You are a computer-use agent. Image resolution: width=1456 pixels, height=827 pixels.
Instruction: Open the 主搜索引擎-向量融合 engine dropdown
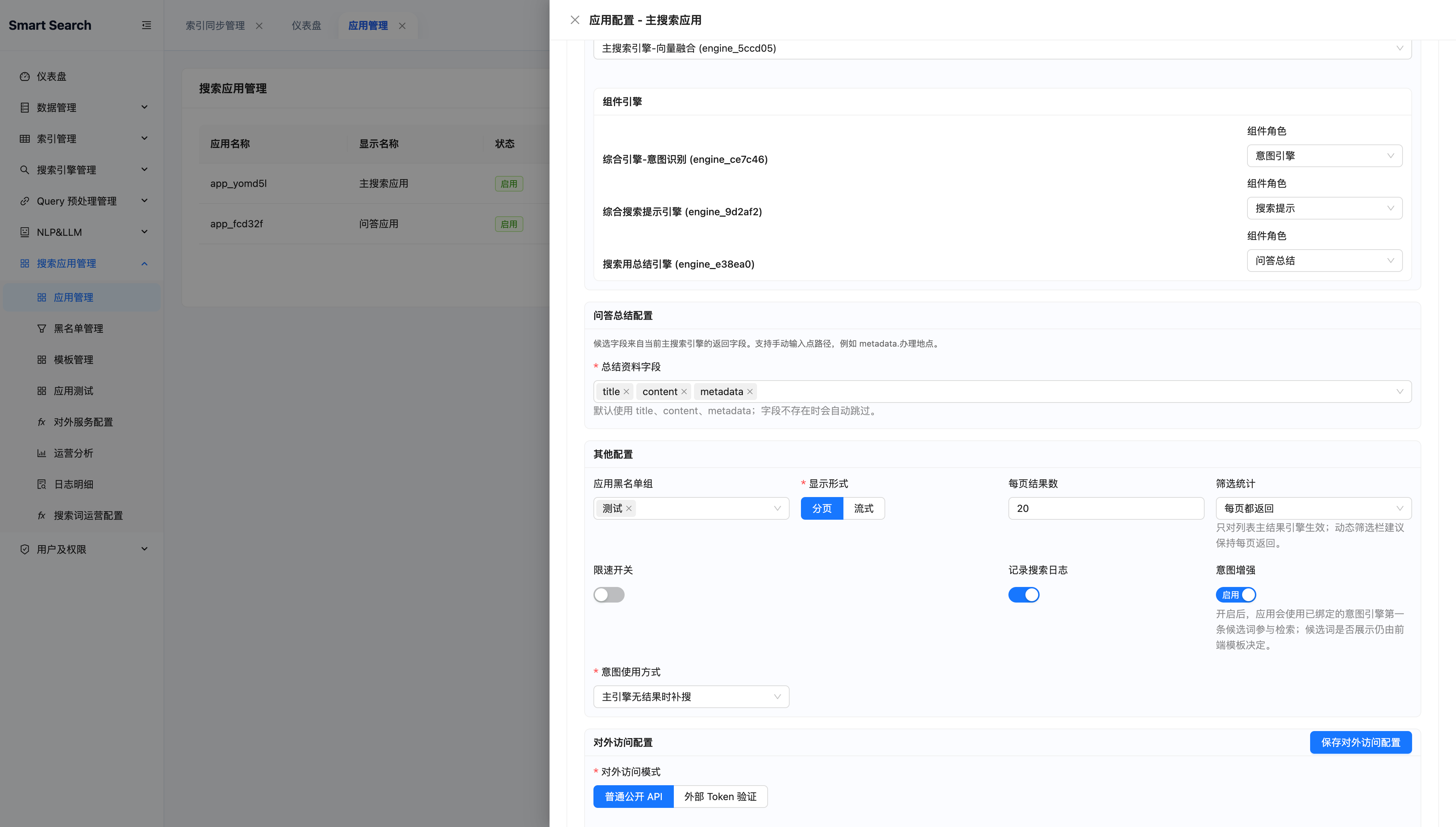[x=1002, y=48]
